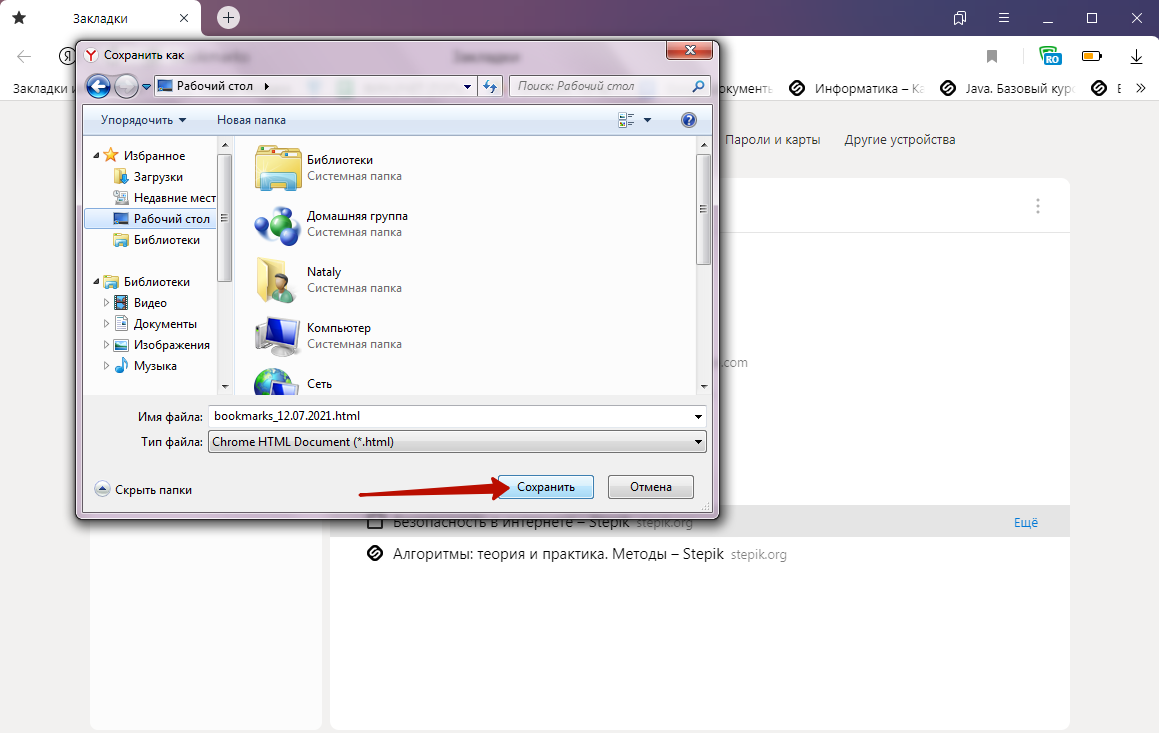Switch to Пароли и карты tab
Screen dimensions: 1159x733
[x=772, y=140]
